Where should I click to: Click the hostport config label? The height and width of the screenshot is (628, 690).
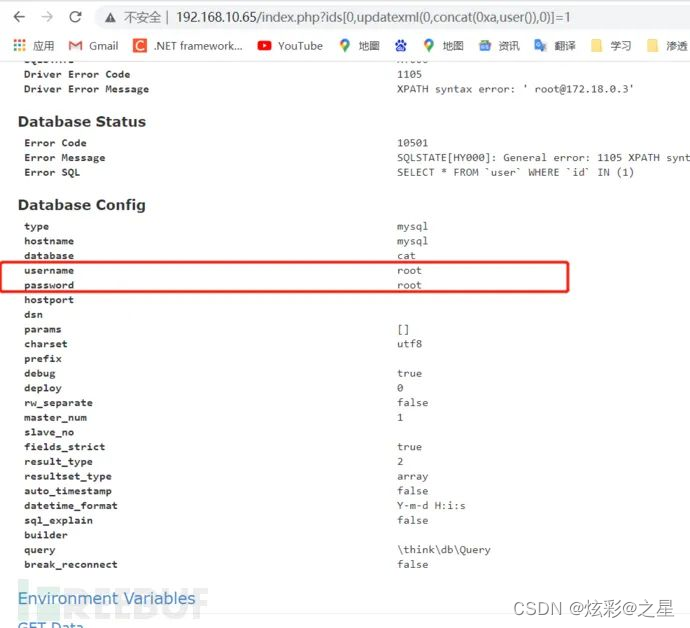pyautogui.click(x=49, y=300)
